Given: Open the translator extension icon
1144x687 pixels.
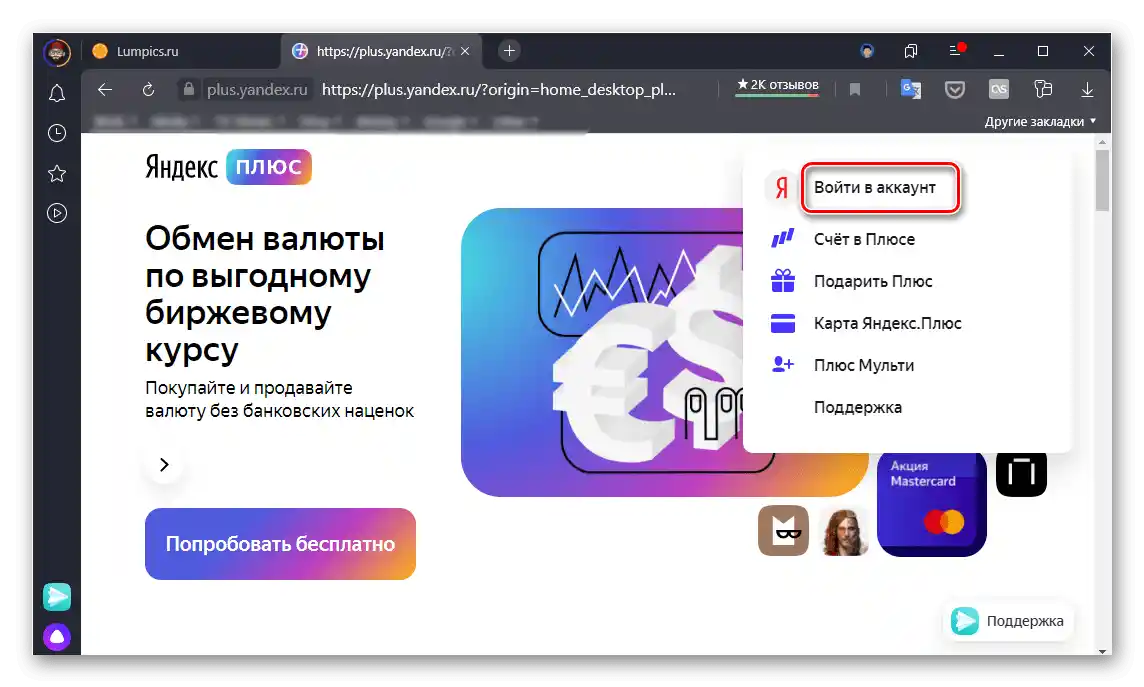Looking at the screenshot, I should coord(911,89).
